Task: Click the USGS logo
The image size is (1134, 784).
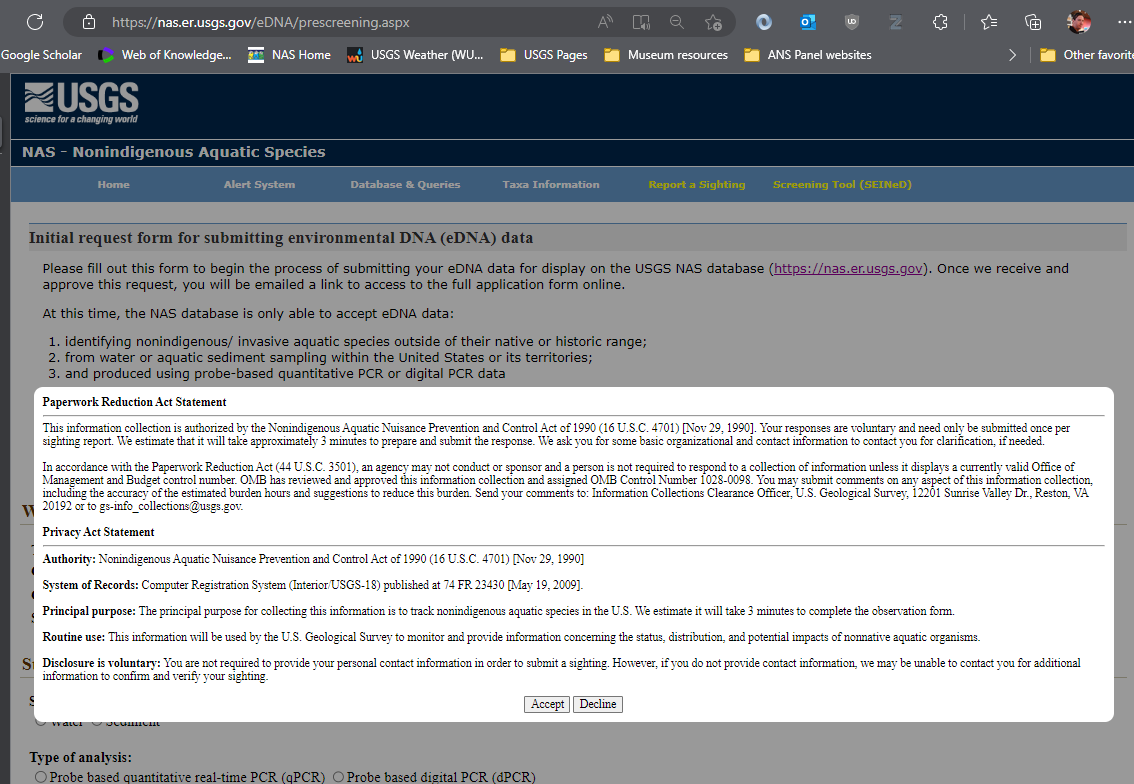Action: [81, 103]
